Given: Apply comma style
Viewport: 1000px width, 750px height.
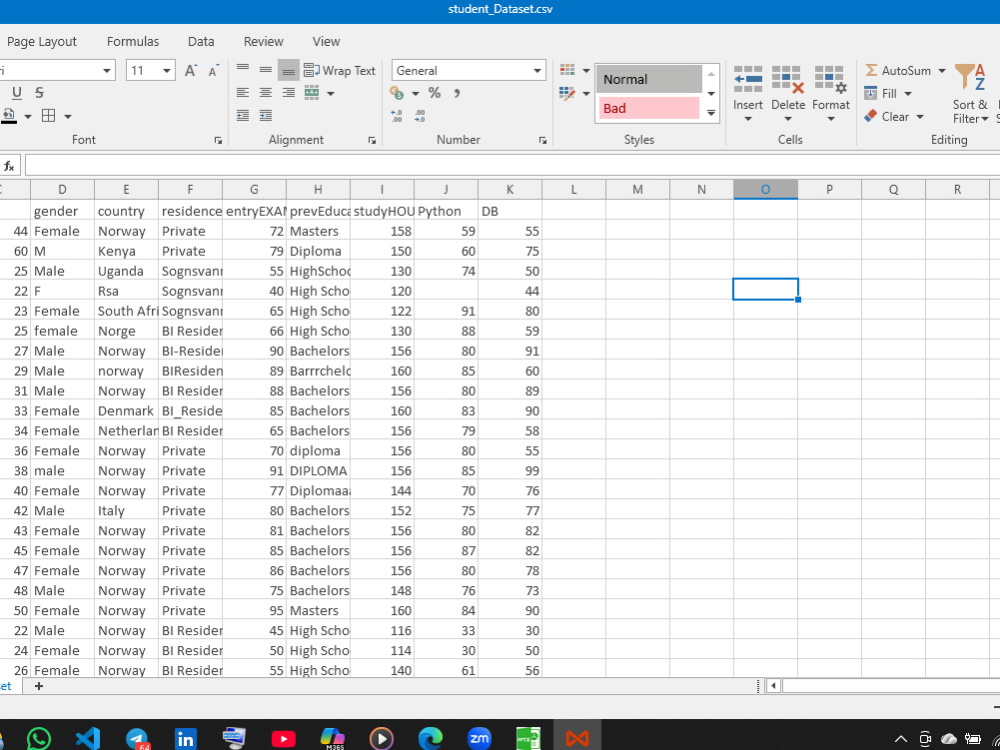Looking at the screenshot, I should point(457,93).
